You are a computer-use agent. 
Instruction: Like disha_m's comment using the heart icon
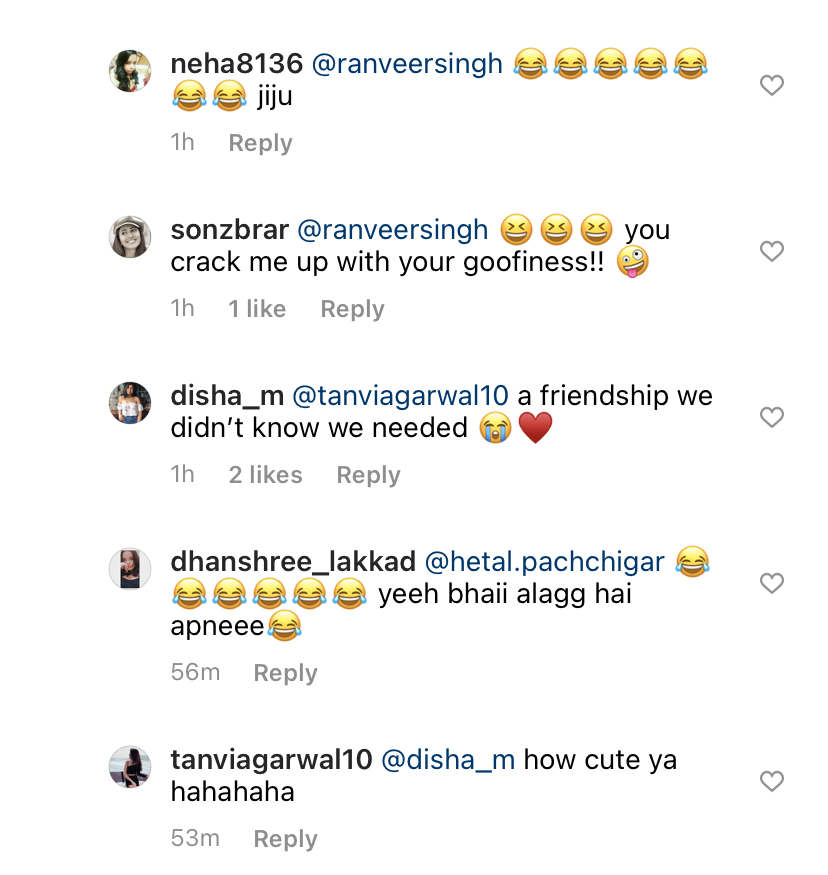pyautogui.click(x=771, y=417)
